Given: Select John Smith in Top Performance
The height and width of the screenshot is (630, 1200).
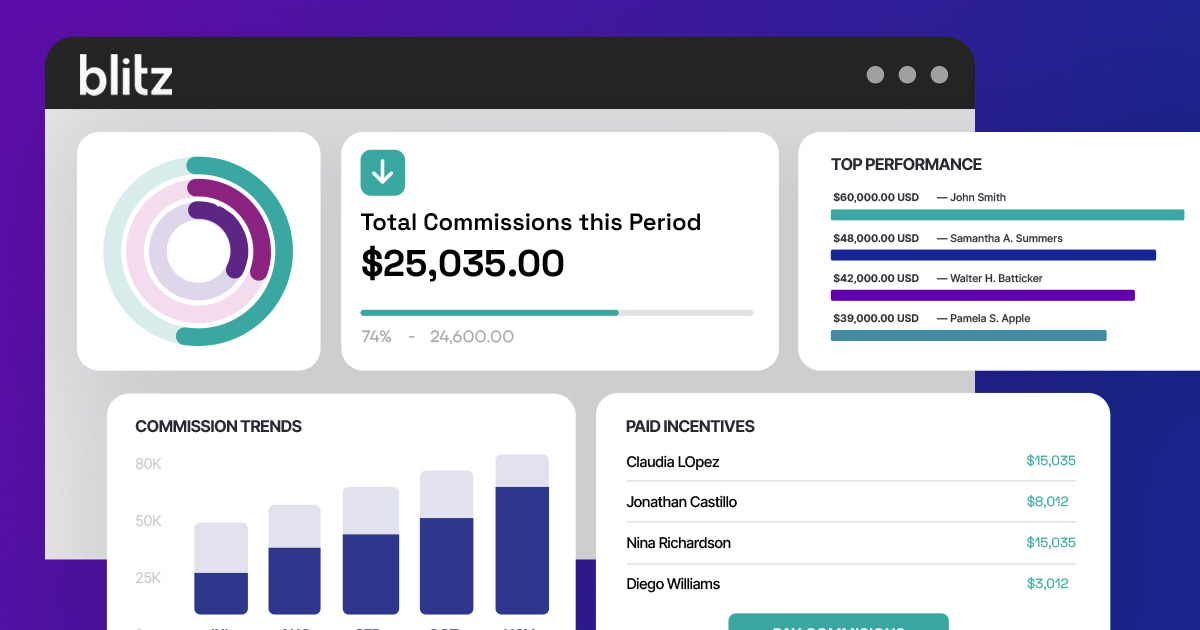Looking at the screenshot, I should pyautogui.click(x=978, y=198).
